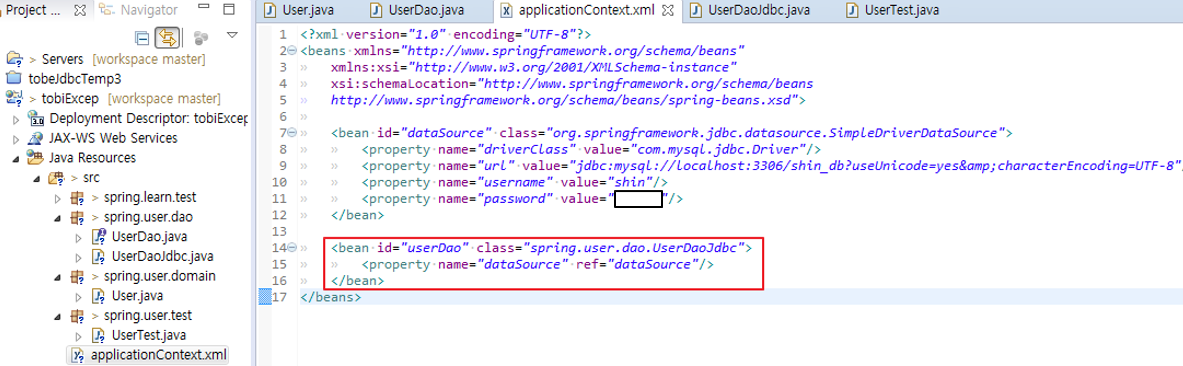1183x366 pixels.
Task: Click the Servers folder icon
Action: tap(14, 59)
